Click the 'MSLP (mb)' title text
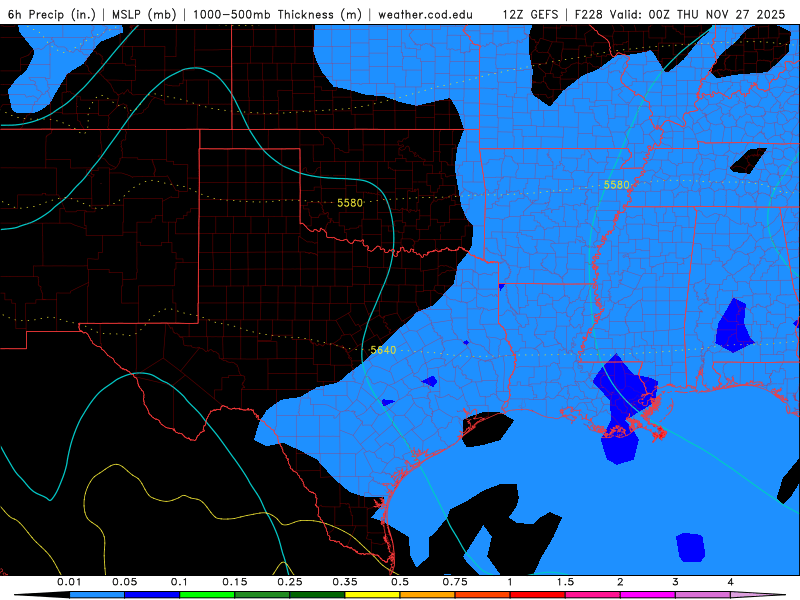Screen dimensions: 800x600 144,15
